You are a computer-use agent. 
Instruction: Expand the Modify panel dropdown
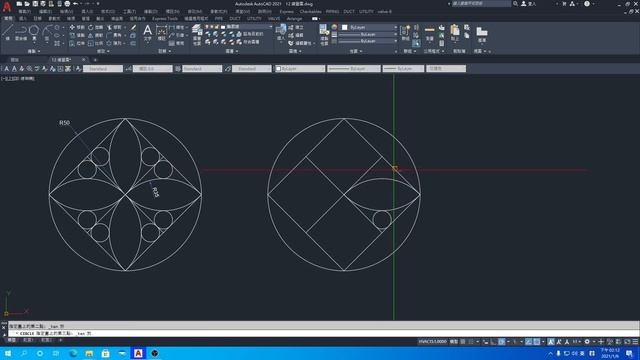tap(103, 51)
